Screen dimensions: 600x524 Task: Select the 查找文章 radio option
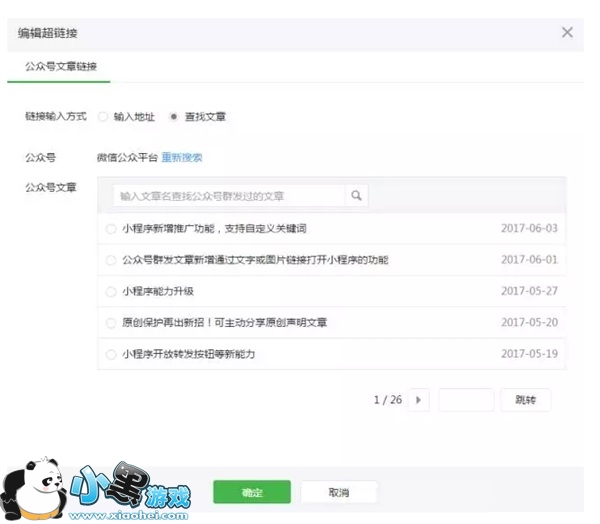coord(173,116)
